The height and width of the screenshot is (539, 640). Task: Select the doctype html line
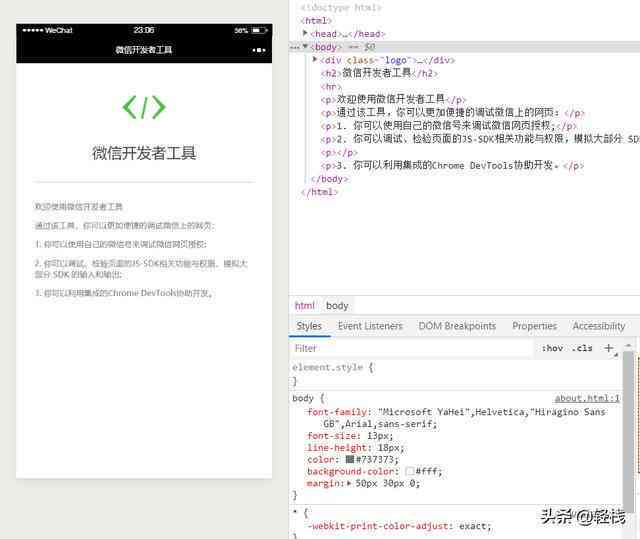[x=341, y=8]
